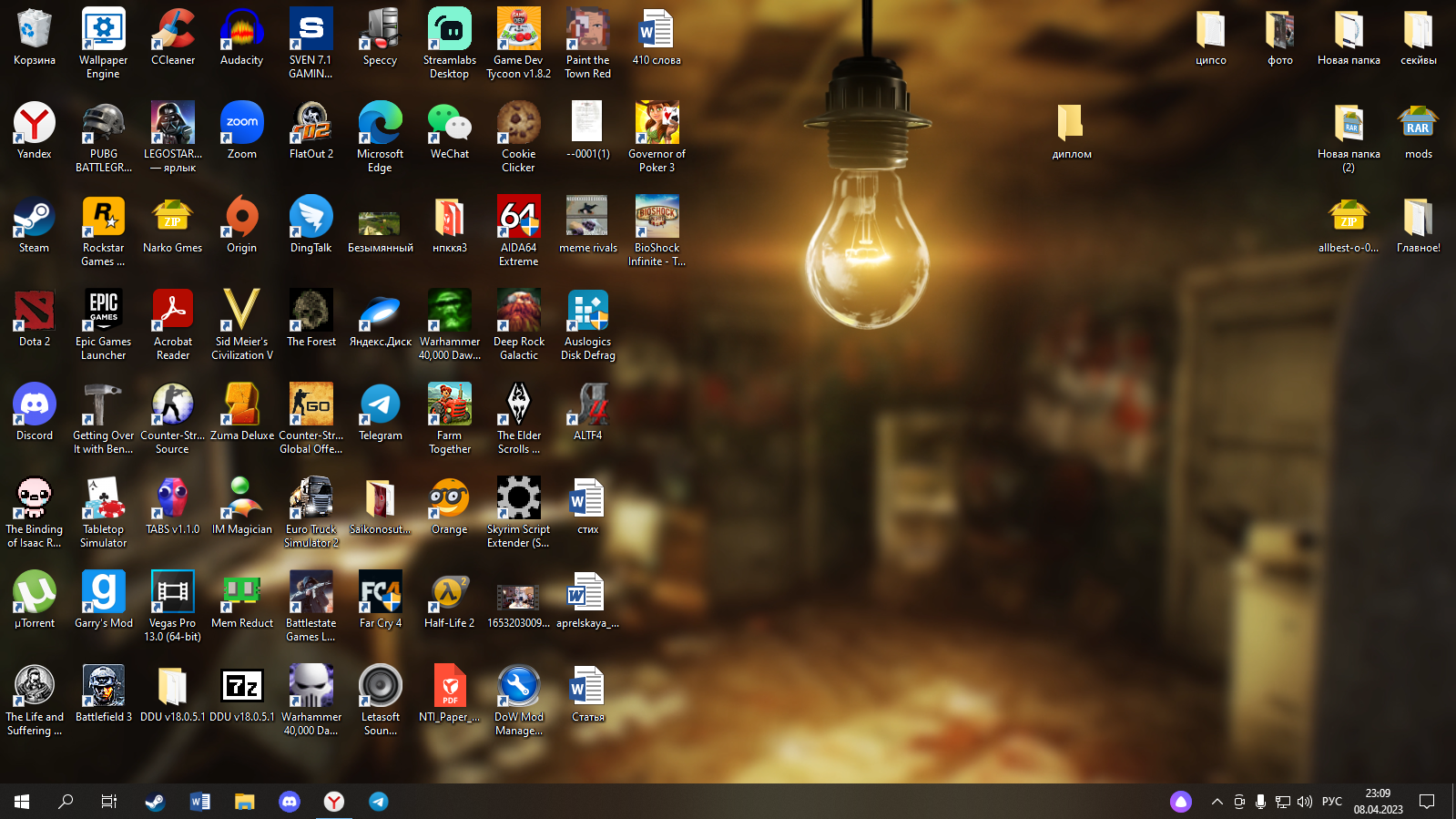
Task: Select the Letasoft Sound Booster icon
Action: 381,699
